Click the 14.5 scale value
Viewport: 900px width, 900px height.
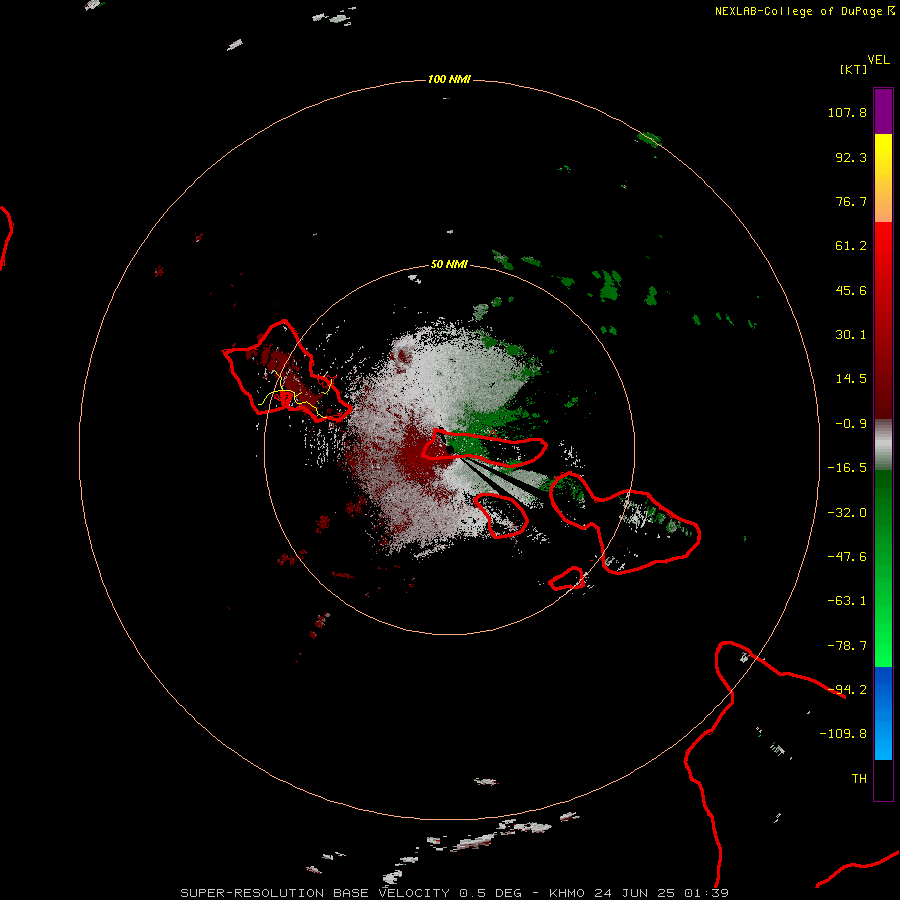[x=851, y=379]
